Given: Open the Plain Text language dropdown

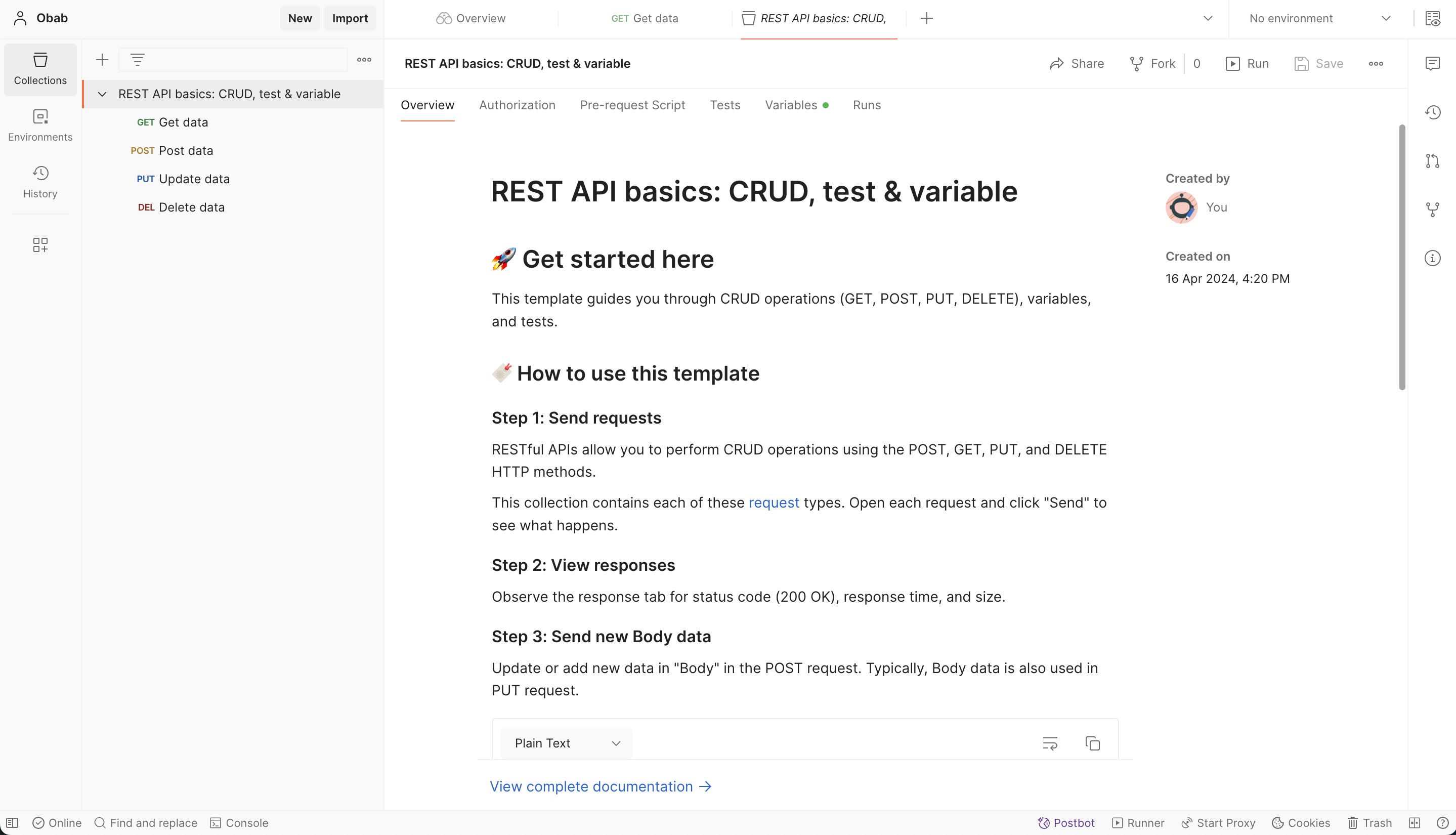Looking at the screenshot, I should pyautogui.click(x=566, y=743).
